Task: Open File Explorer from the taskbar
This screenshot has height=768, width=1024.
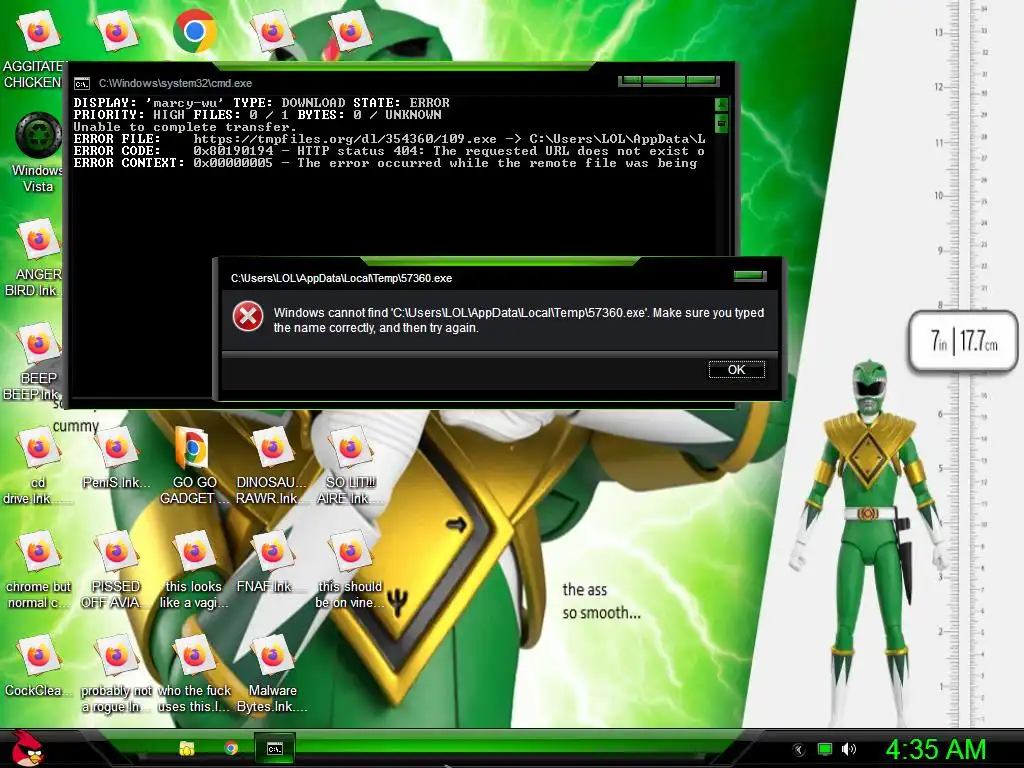Action: coord(187,748)
